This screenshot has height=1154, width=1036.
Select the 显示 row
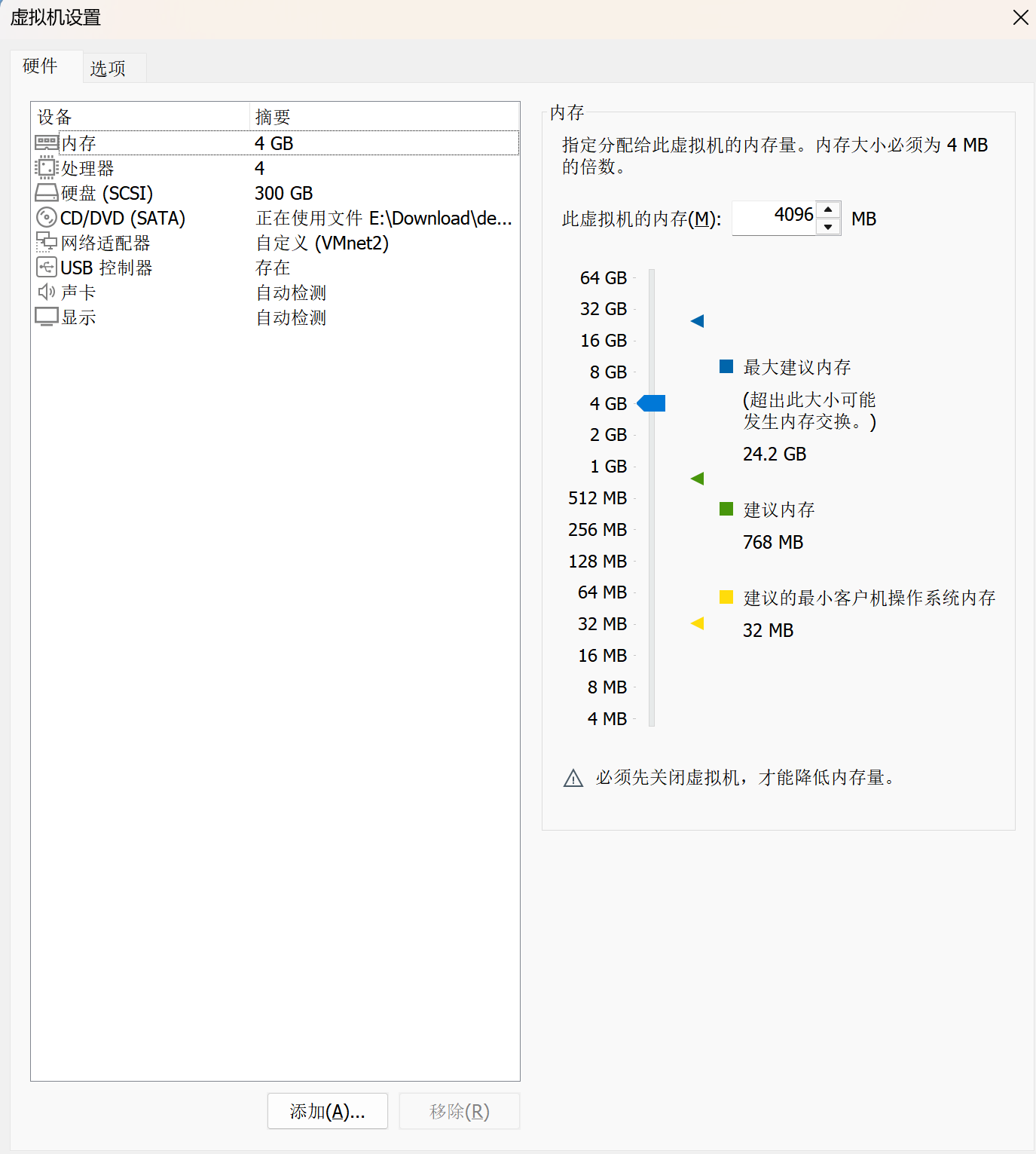276,317
